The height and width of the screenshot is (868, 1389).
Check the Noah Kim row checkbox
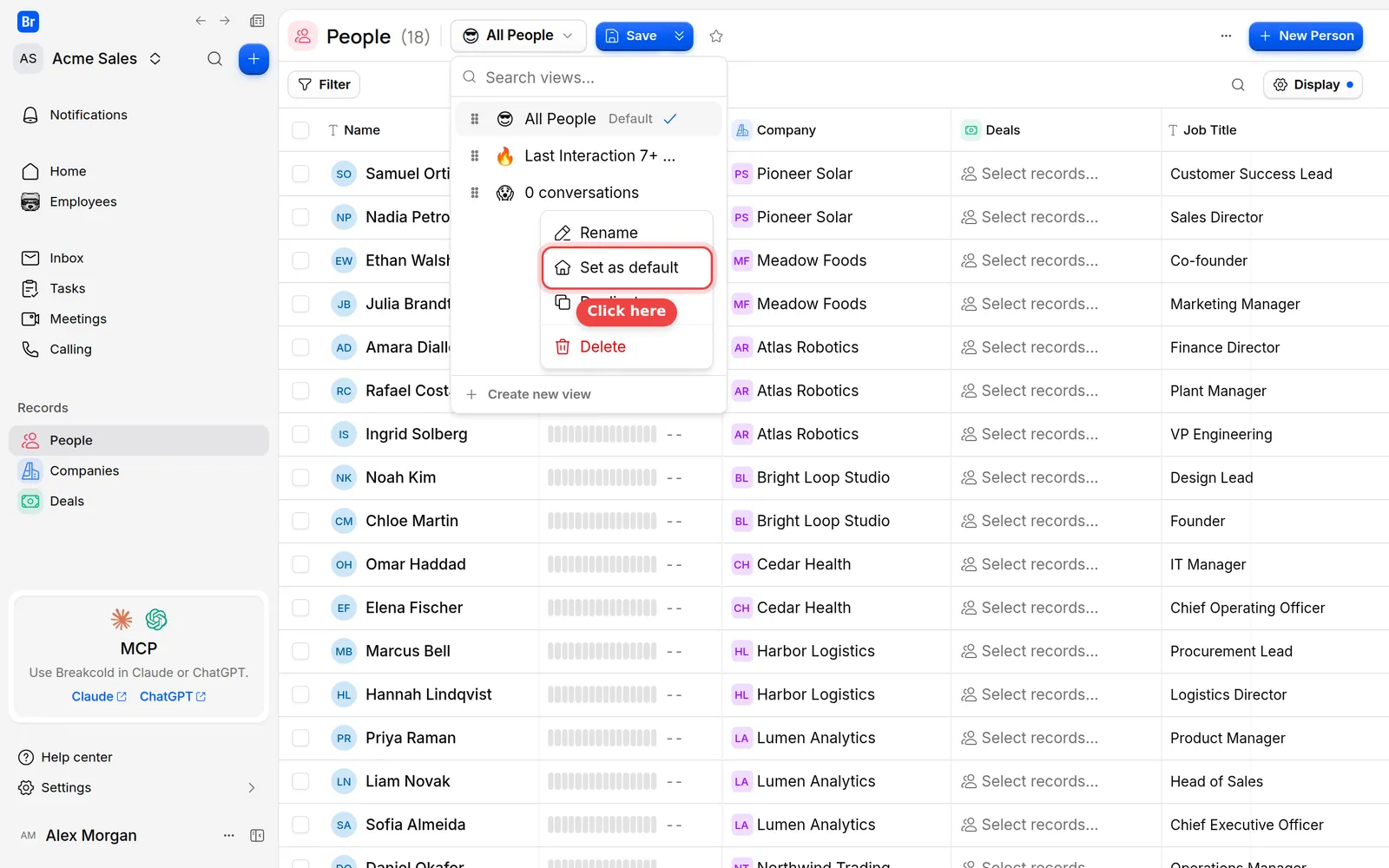pos(300,477)
